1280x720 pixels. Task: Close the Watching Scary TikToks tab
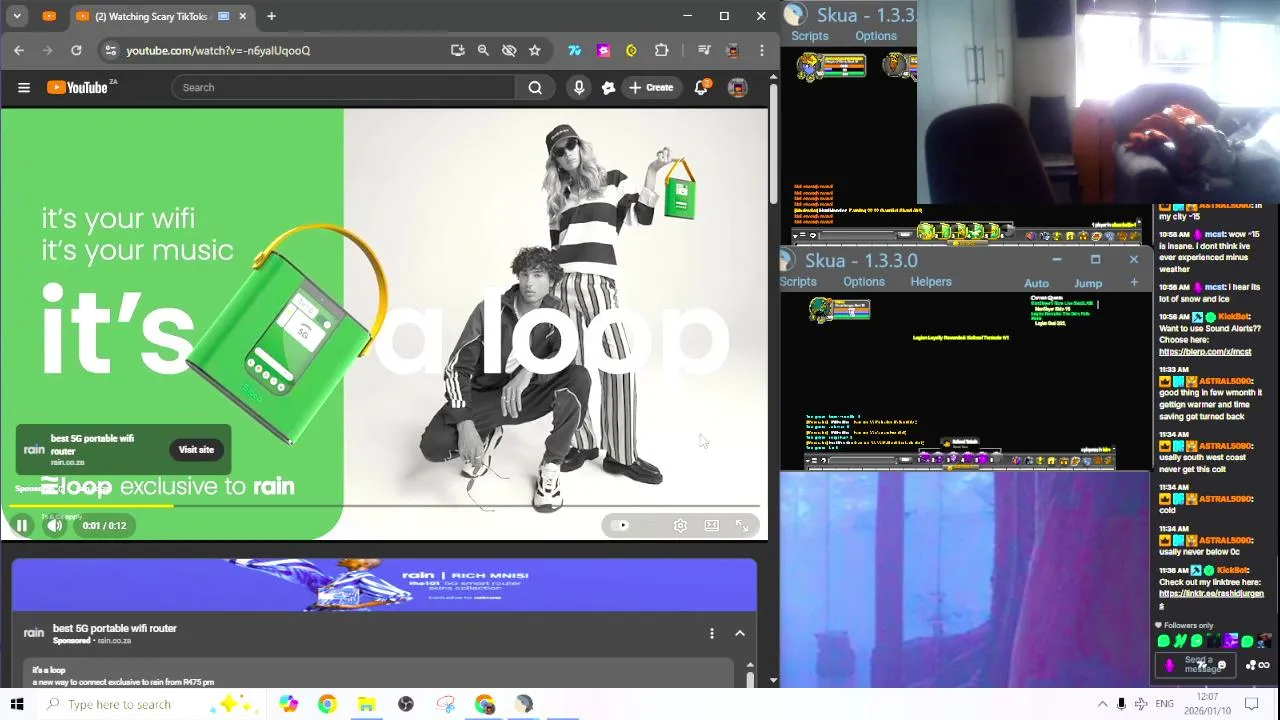243,16
